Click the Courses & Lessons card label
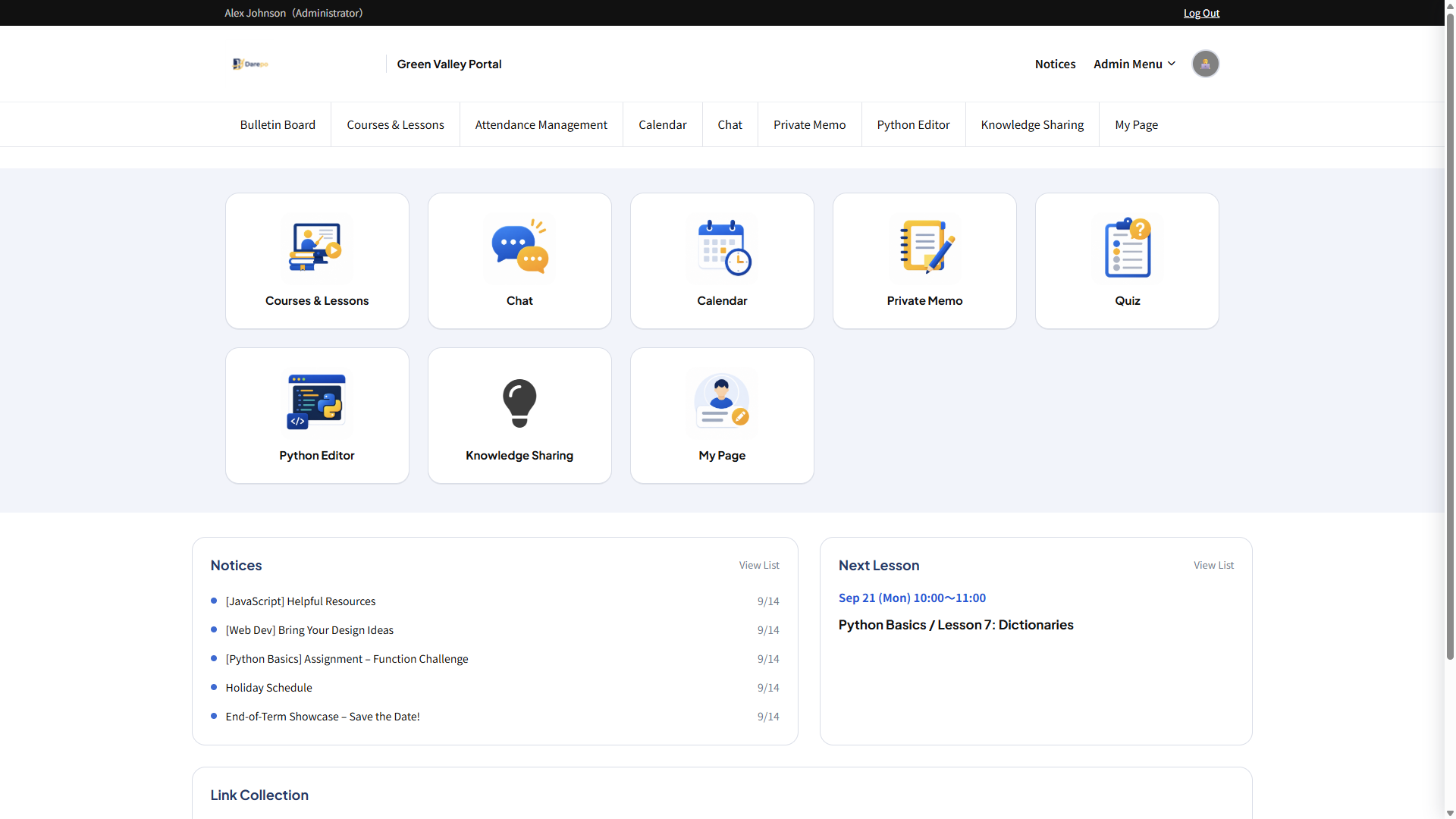Screen dimensions: 1456x819 [x=317, y=300]
